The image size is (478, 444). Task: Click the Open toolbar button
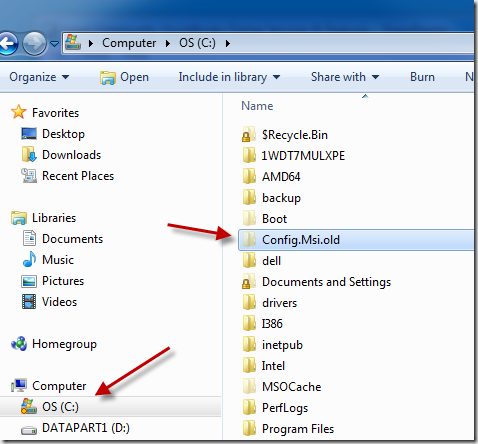tap(124, 77)
